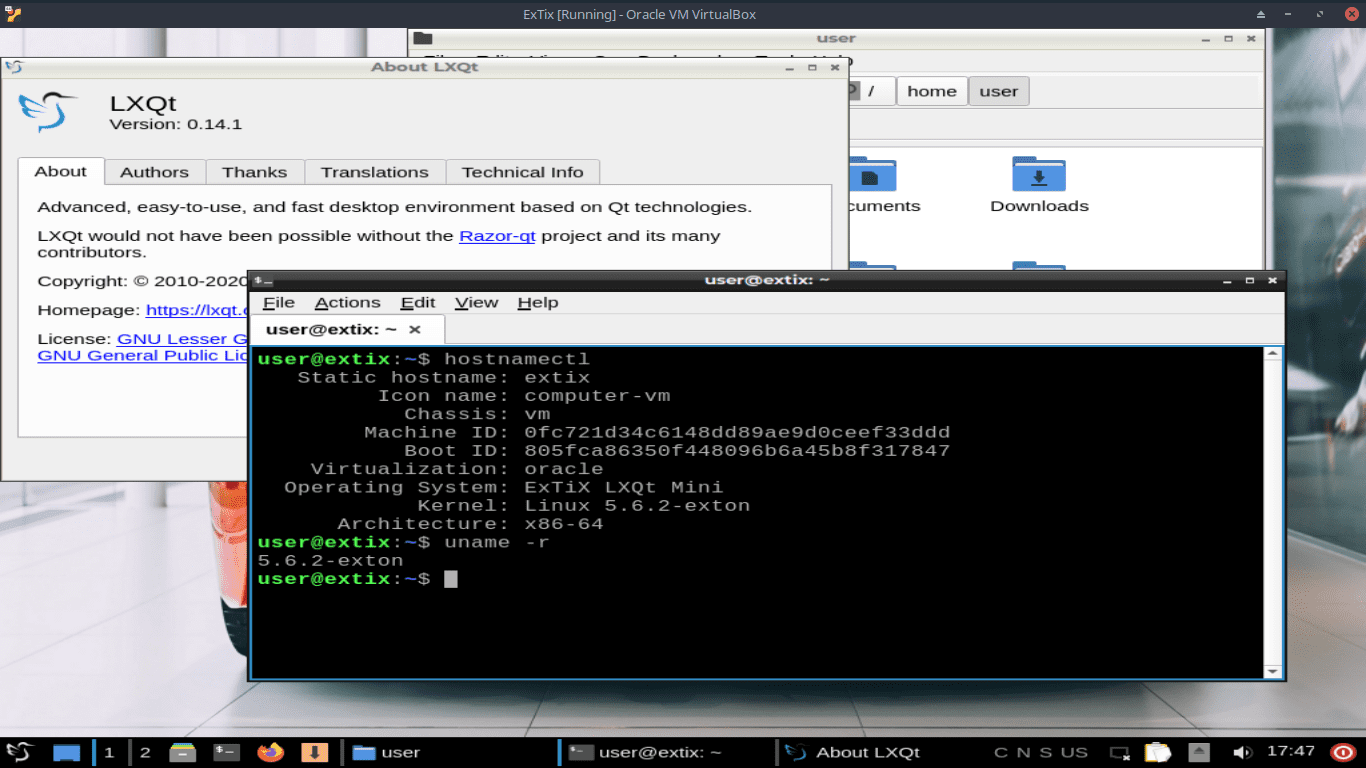Click the removable media eject tray icon
This screenshot has height=768, width=1366.
1199,752
